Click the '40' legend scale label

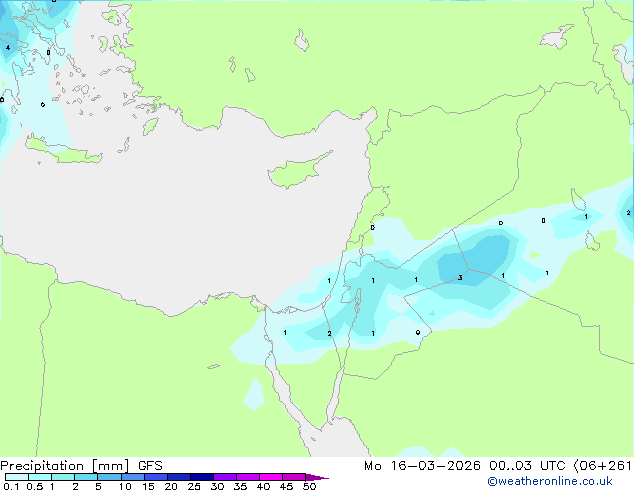tap(263, 486)
